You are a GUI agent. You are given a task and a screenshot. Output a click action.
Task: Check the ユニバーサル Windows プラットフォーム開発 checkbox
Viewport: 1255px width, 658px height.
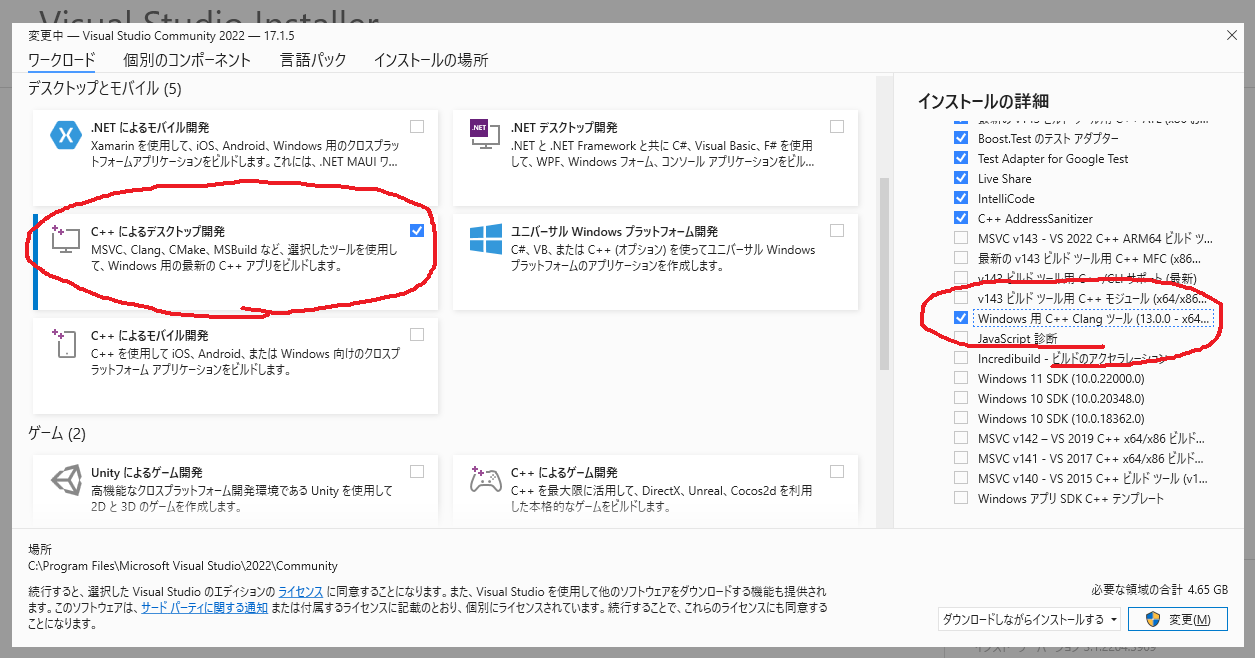(837, 230)
